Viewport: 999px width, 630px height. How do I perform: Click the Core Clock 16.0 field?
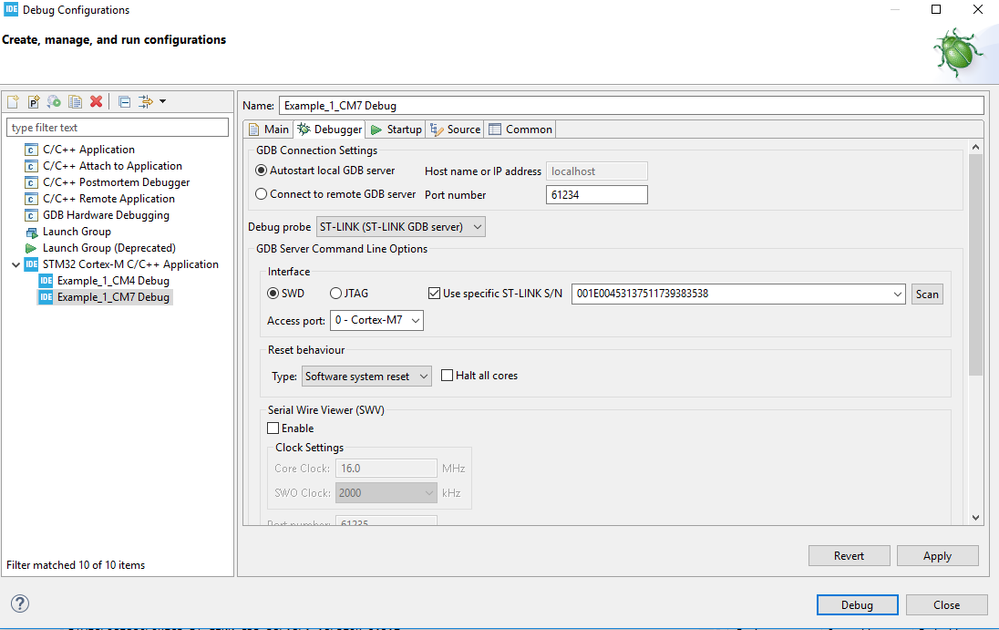[386, 468]
